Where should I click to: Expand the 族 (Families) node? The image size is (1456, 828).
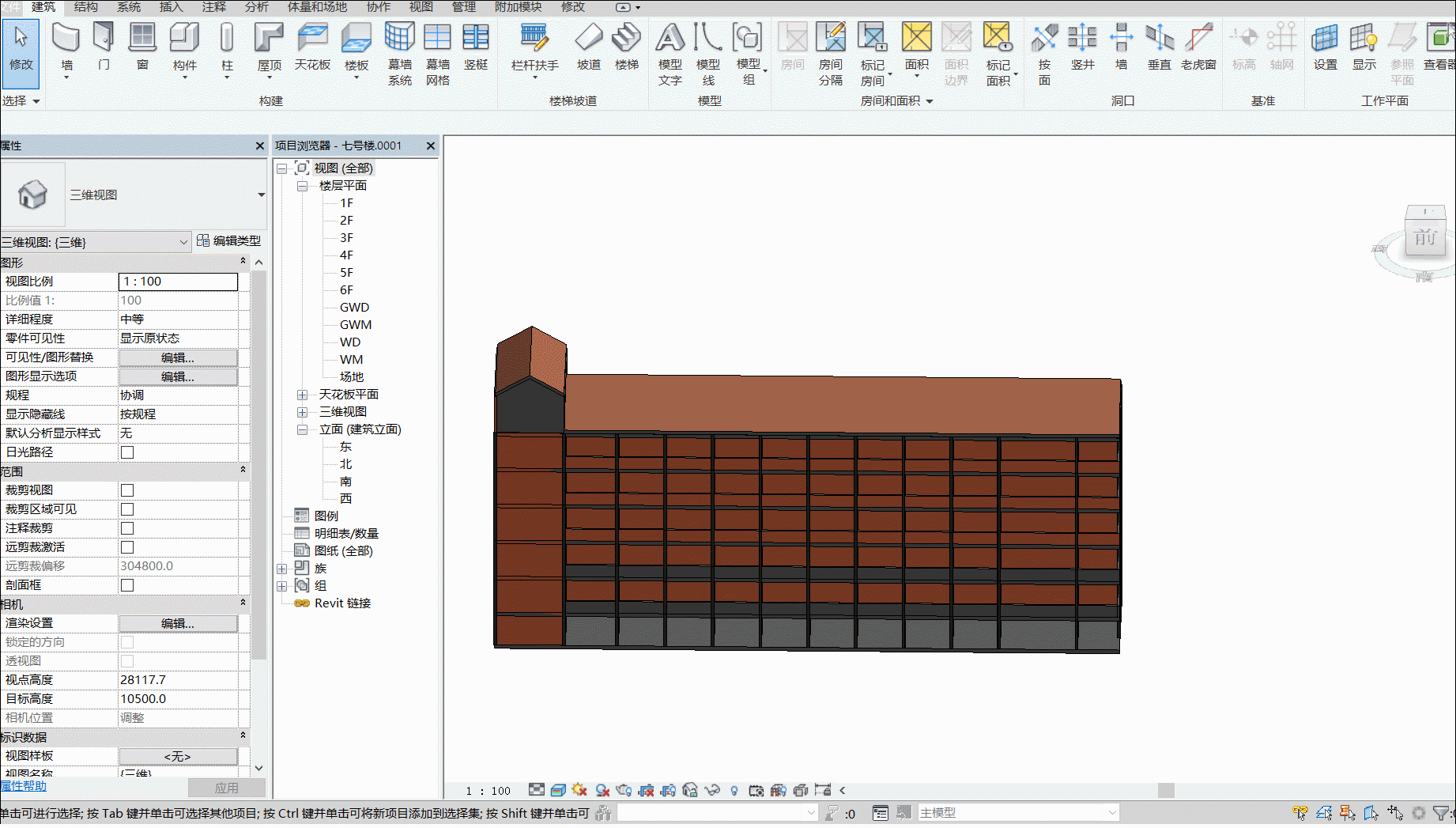pos(281,569)
